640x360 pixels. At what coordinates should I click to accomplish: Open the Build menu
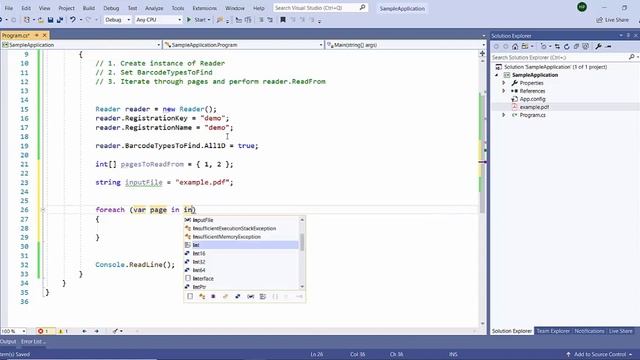click(89, 8)
